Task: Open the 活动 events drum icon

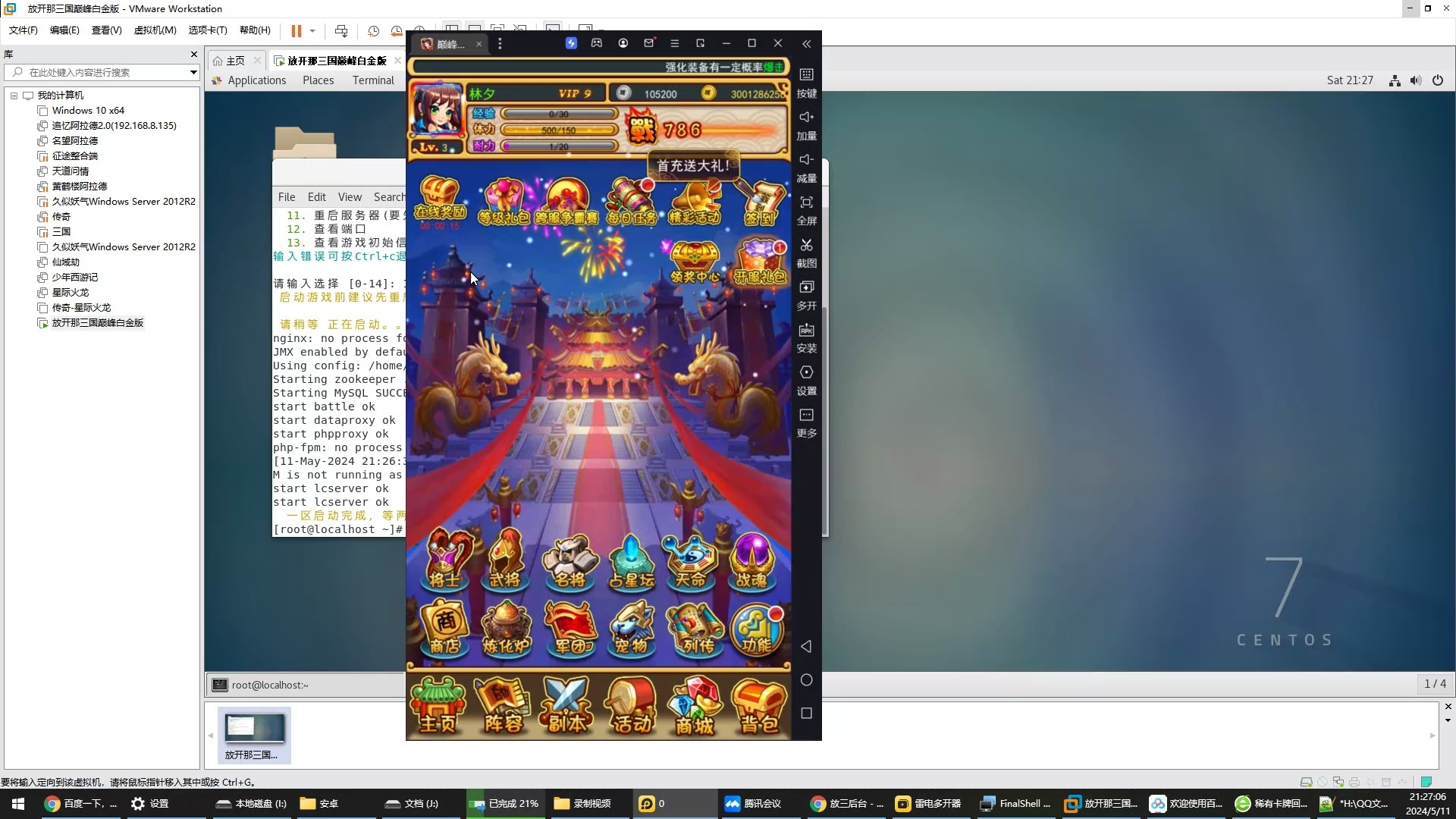Action: [x=631, y=706]
